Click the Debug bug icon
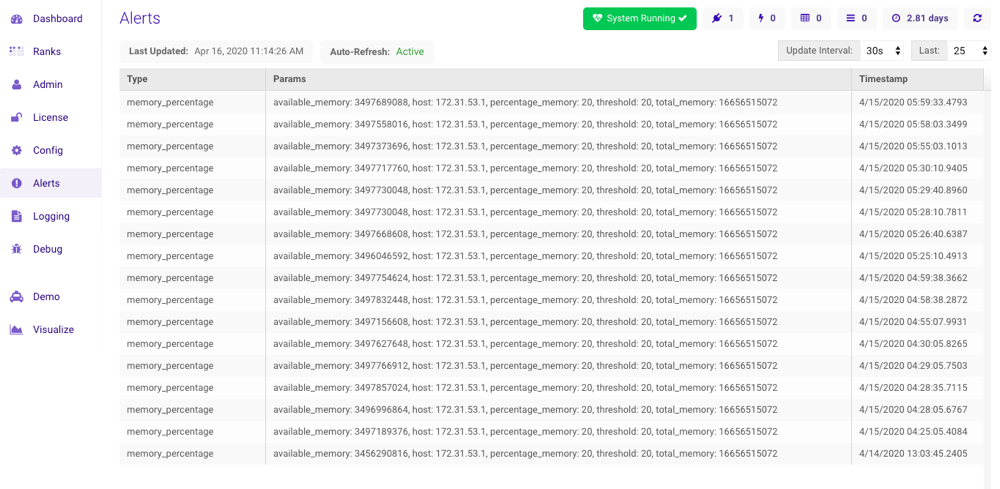This screenshot has height=489, width=1000. [x=17, y=249]
